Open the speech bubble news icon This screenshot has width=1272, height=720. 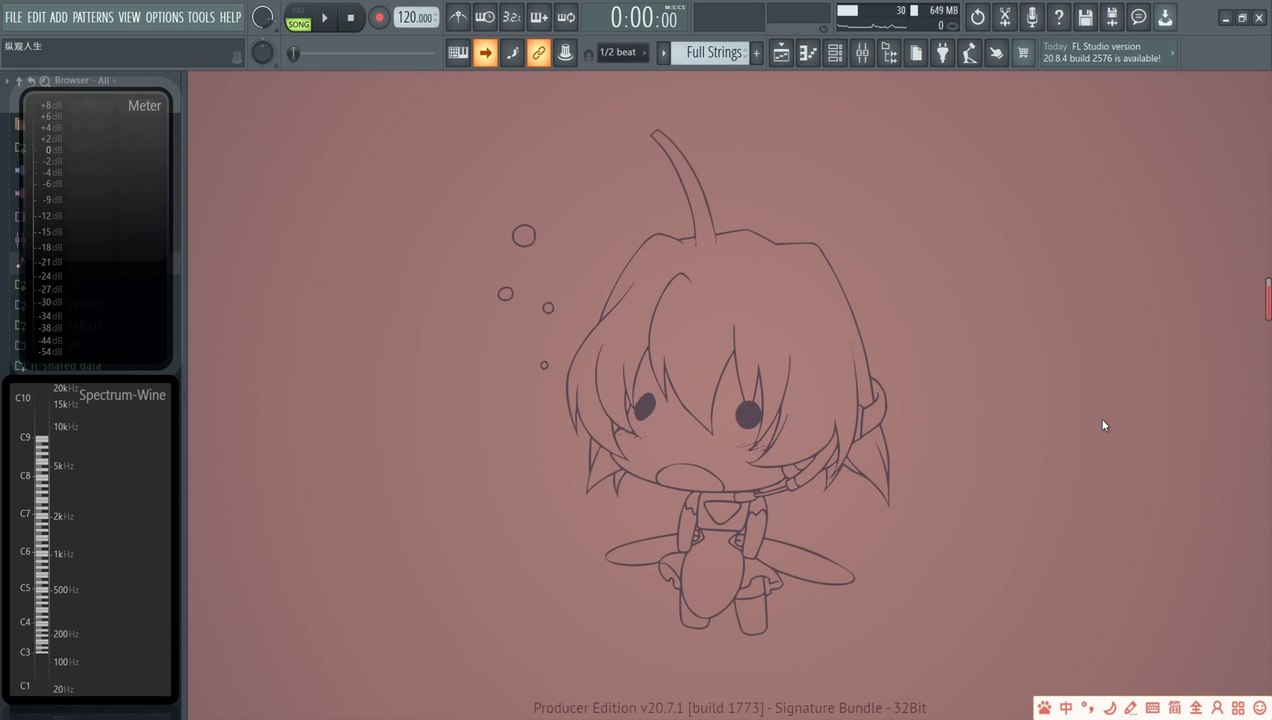pos(1139,17)
